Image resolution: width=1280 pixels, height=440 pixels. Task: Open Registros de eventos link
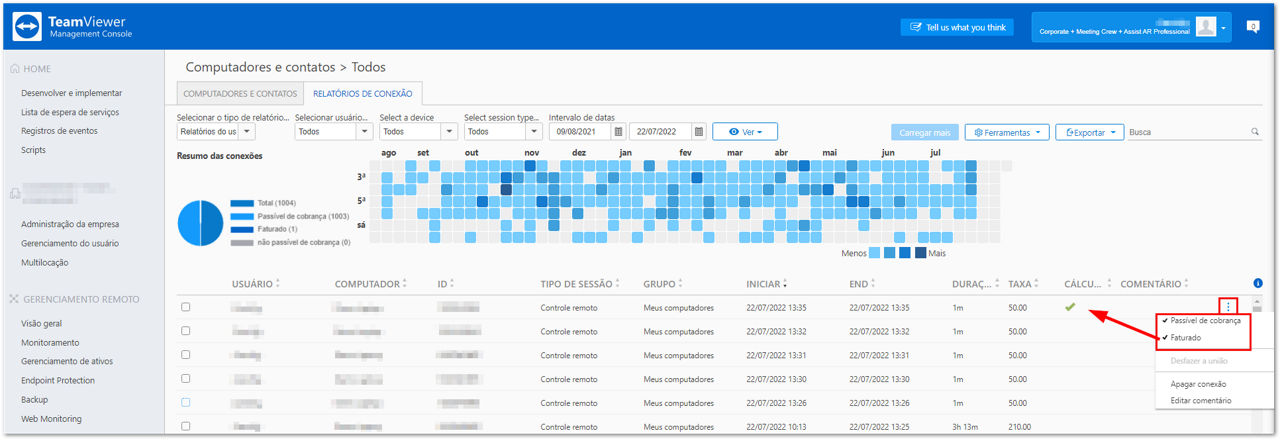click(59, 131)
